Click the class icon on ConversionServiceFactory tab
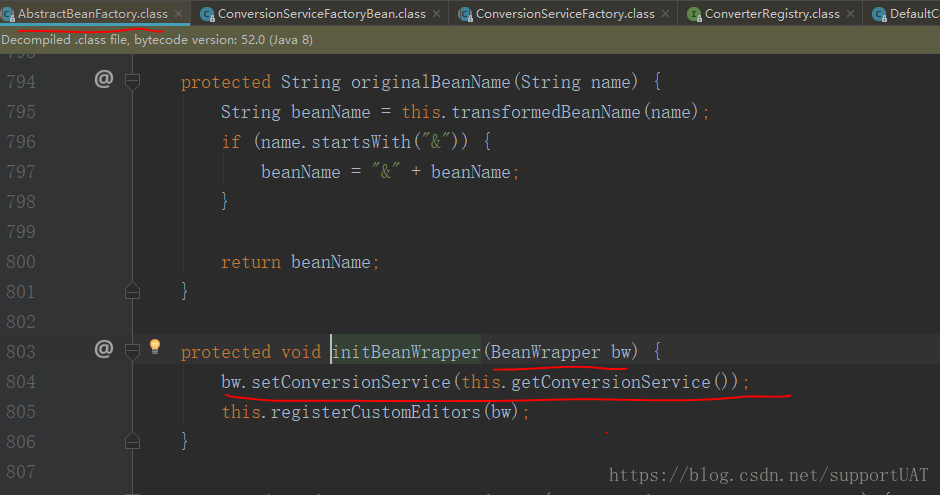 pos(465,14)
